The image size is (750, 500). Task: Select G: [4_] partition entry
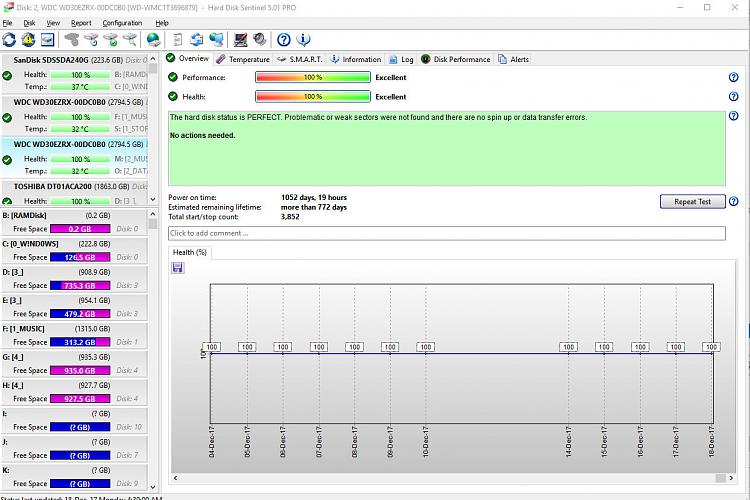(74, 364)
